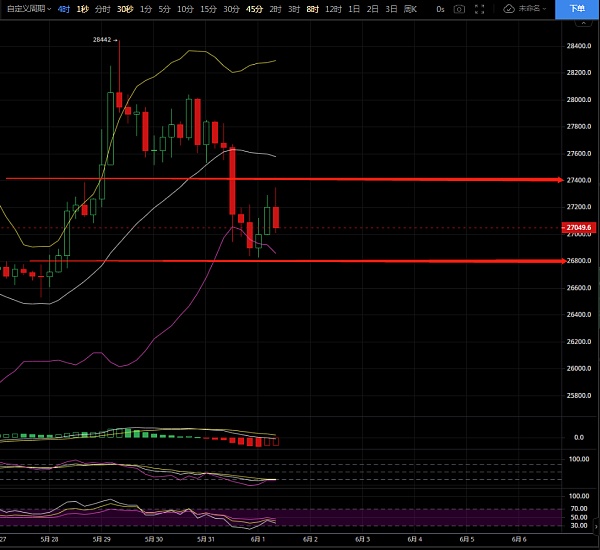Open the 自定义周期 custom period dropdown
This screenshot has height=550, width=600.
pos(29,9)
